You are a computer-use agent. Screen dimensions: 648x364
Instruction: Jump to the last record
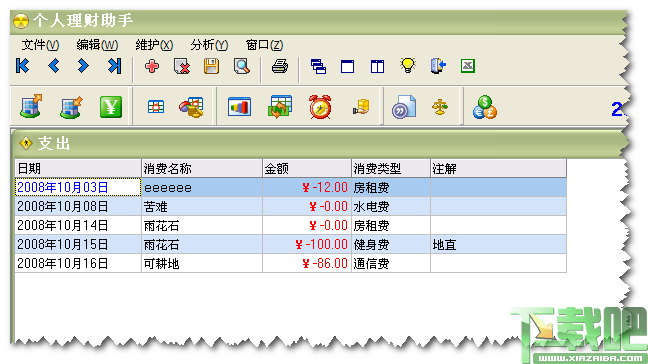(x=114, y=66)
